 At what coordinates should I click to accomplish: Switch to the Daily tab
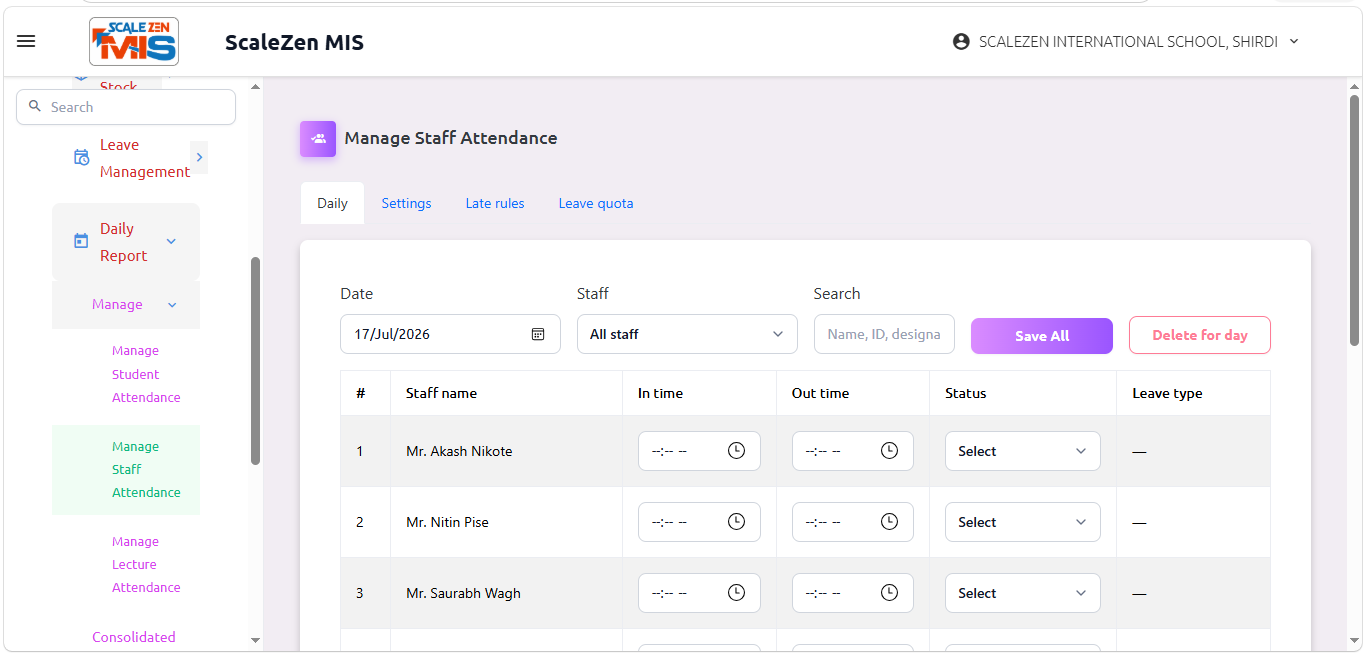(x=332, y=203)
